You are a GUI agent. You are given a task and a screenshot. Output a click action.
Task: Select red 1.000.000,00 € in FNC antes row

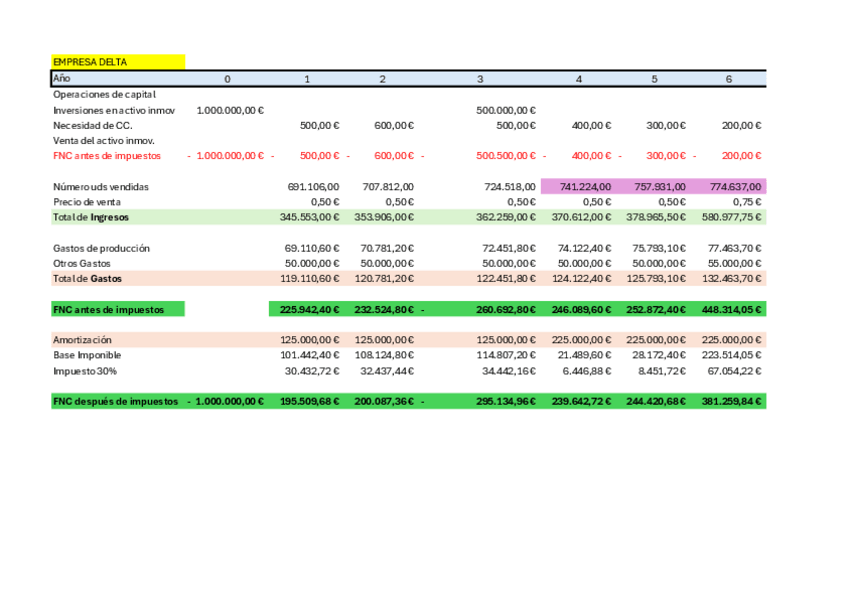230,156
